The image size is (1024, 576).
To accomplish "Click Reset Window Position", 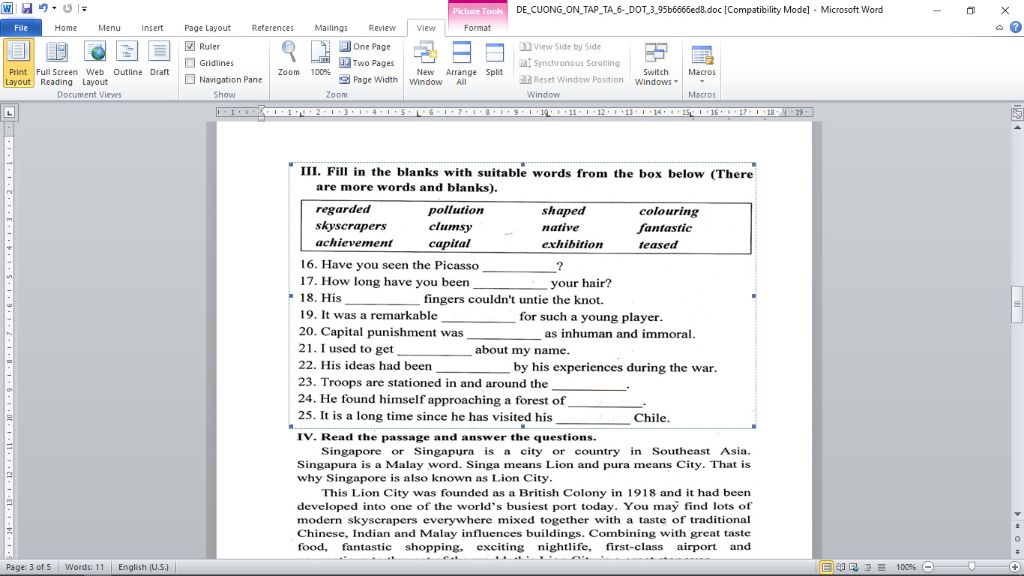I will tap(571, 80).
